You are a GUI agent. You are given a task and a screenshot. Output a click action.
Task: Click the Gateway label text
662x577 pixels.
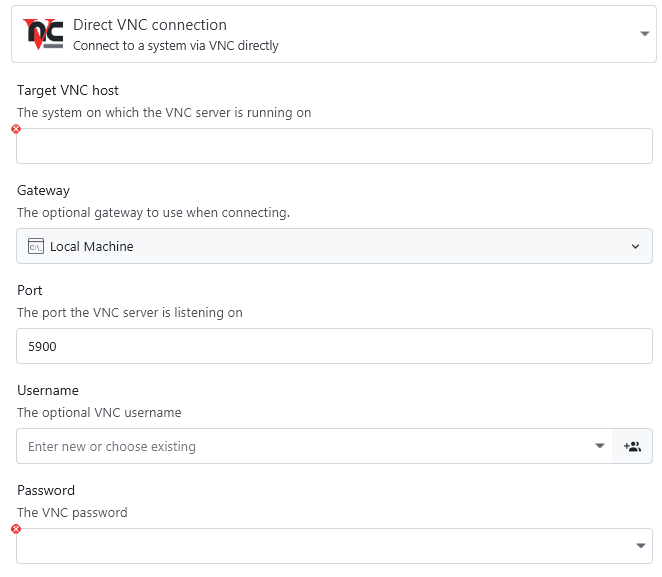(x=44, y=191)
